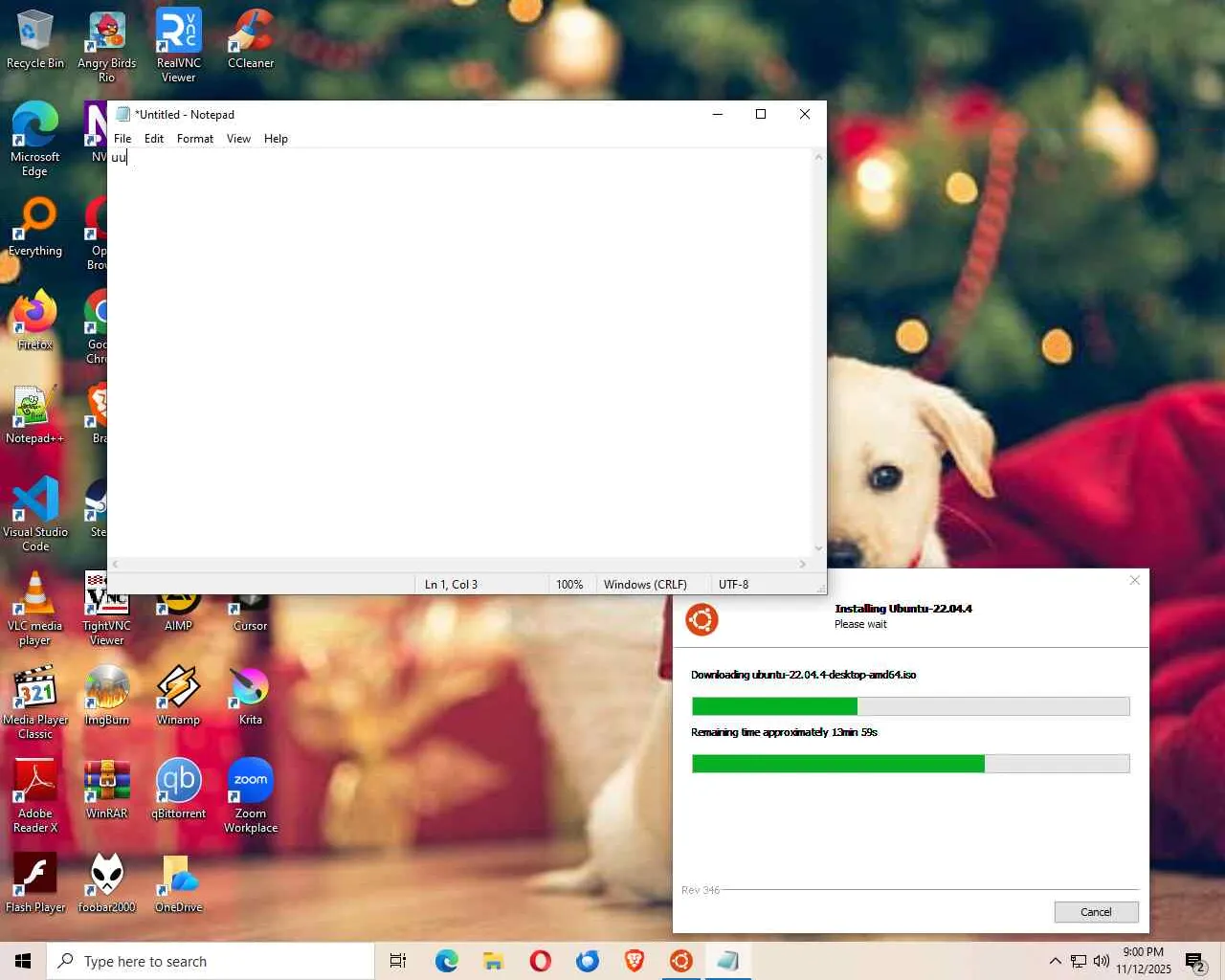Select the Firefox desktop icon

pos(35,321)
